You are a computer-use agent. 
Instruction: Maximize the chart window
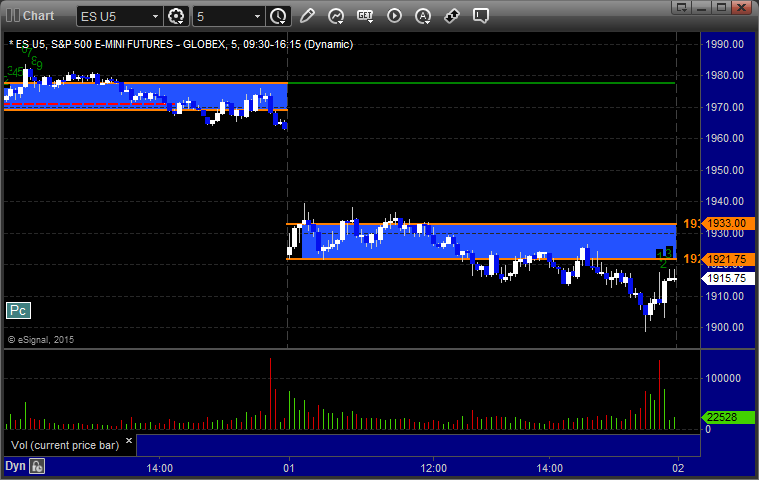pos(721,7)
